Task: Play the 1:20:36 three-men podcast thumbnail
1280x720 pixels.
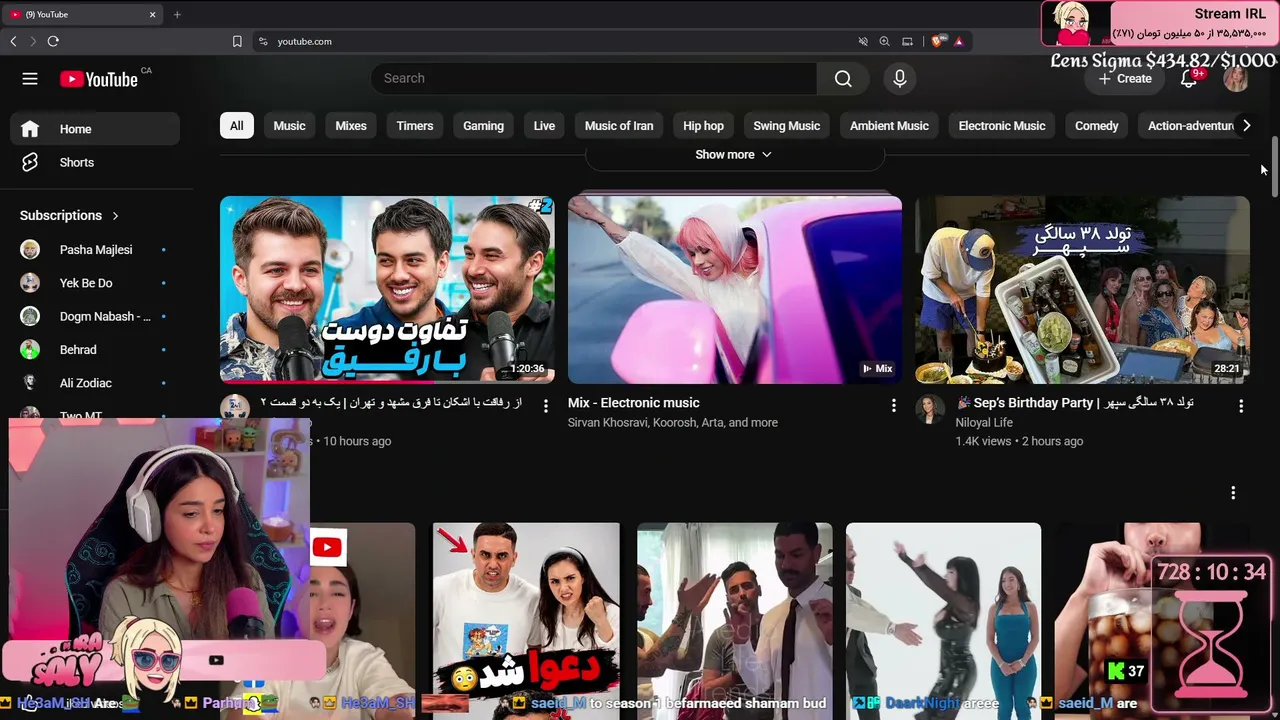Action: pyautogui.click(x=387, y=290)
